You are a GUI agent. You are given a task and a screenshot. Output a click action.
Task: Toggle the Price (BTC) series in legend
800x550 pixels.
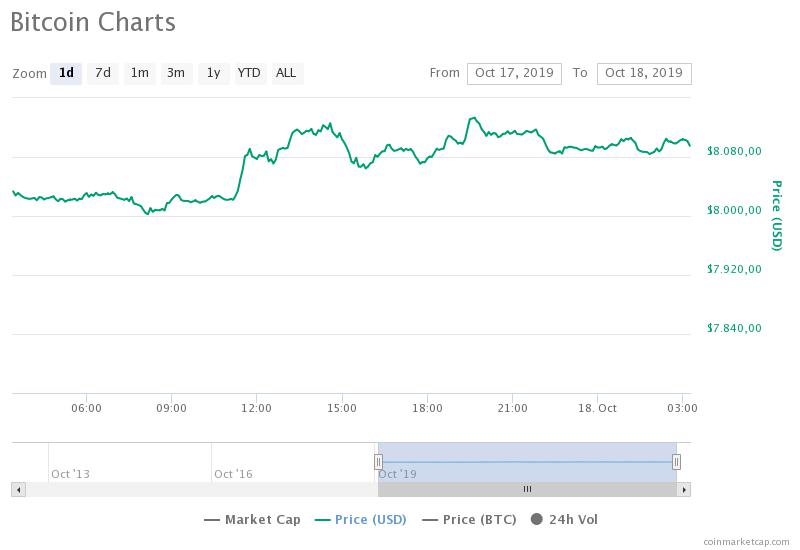pyautogui.click(x=469, y=519)
